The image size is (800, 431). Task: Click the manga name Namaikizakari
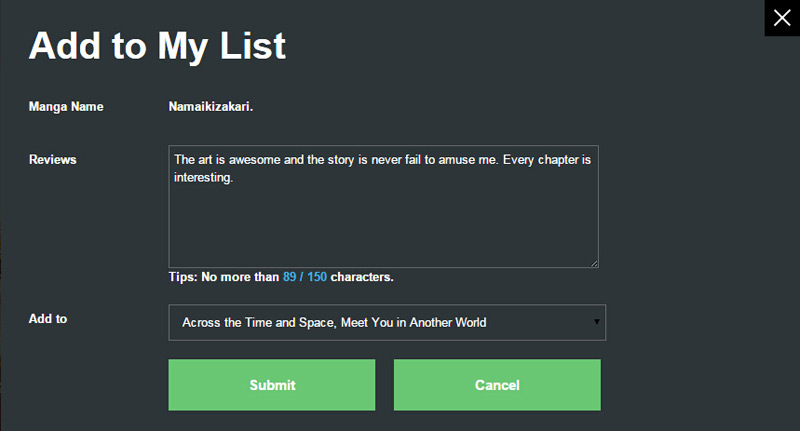click(x=211, y=106)
